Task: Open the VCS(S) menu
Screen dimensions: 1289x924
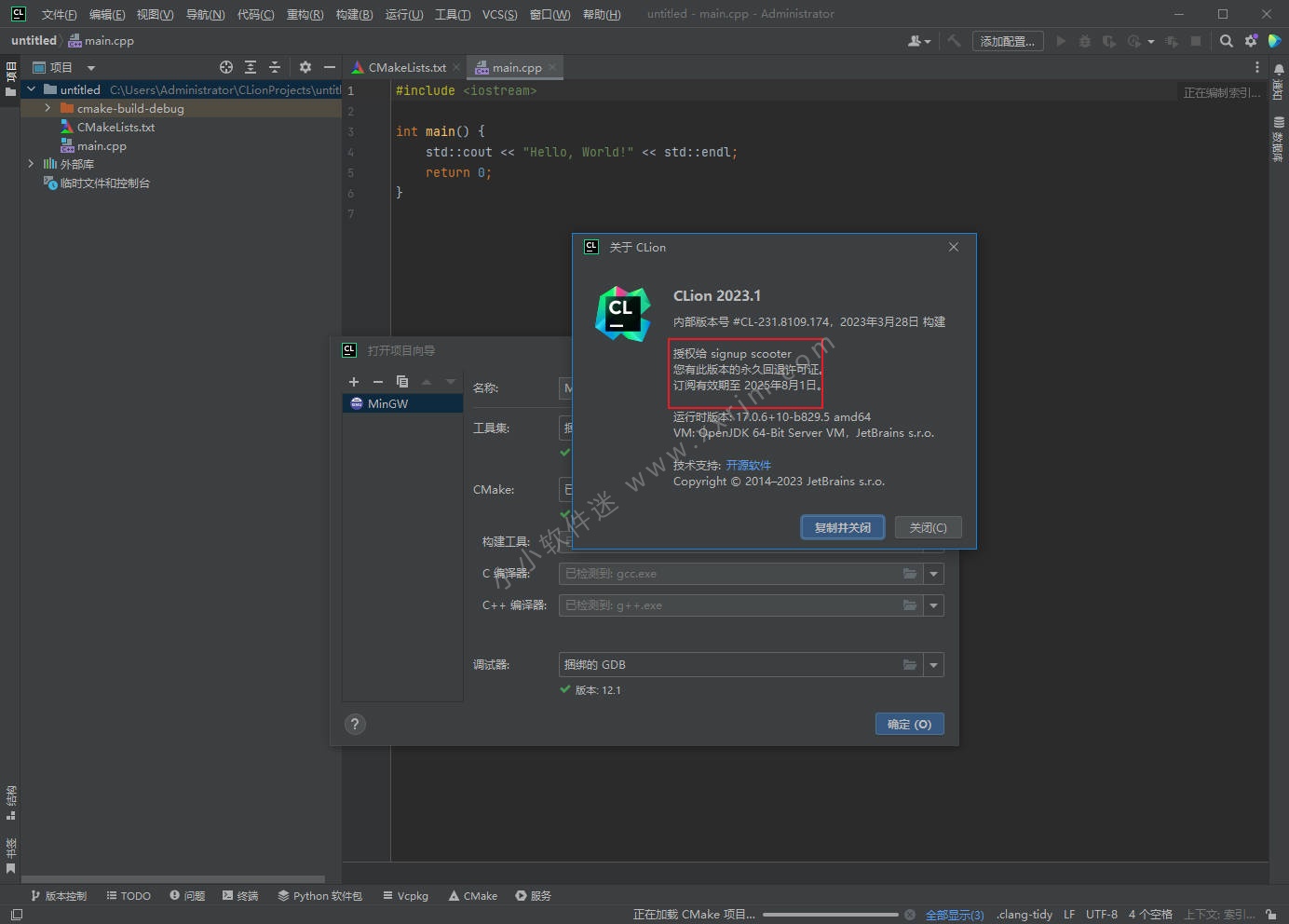Action: [499, 14]
